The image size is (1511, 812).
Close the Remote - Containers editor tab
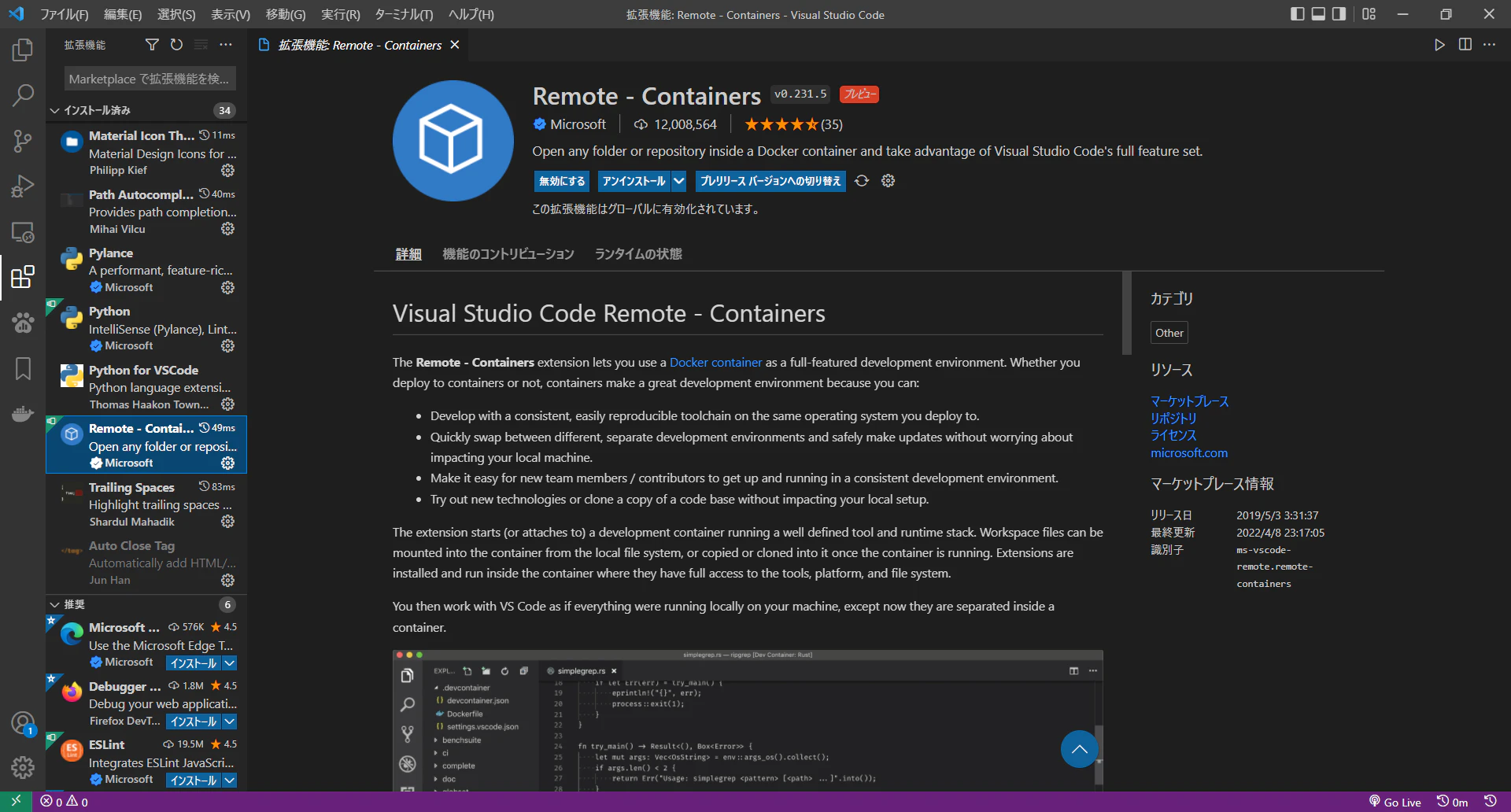[x=455, y=45]
